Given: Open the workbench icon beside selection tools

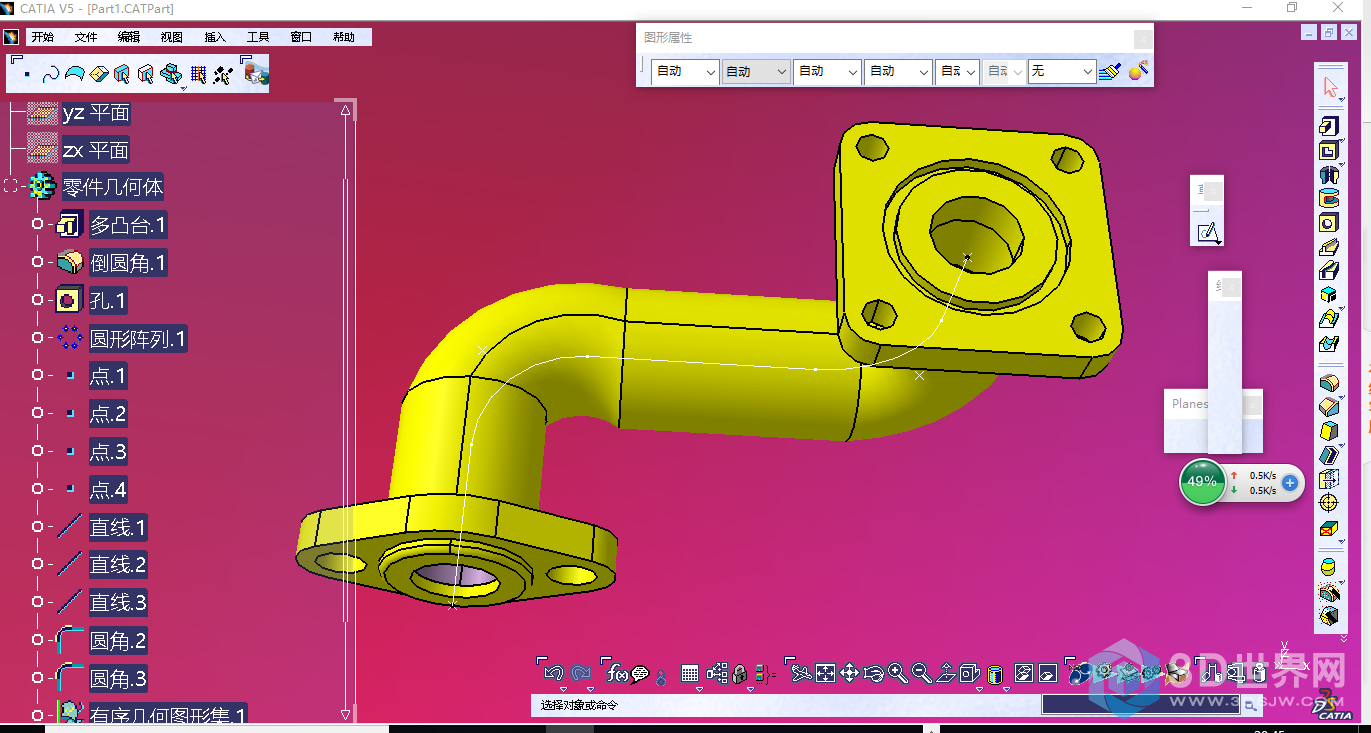Looking at the screenshot, I should point(256,73).
